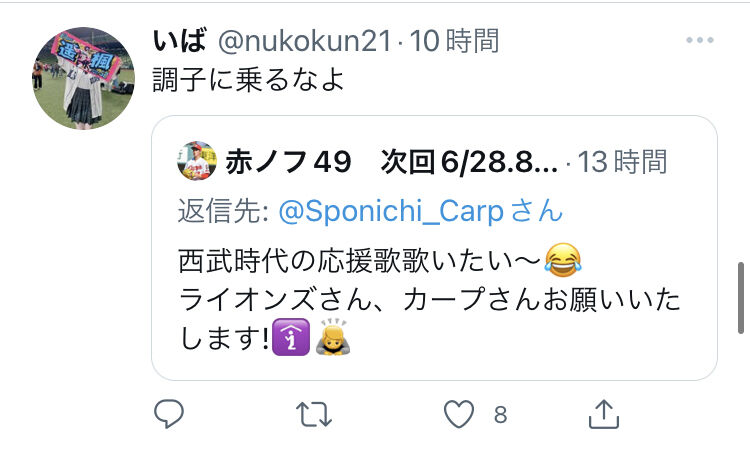The image size is (750, 450).
Task: Retweet using the arrows icon
Action: [x=314, y=414]
